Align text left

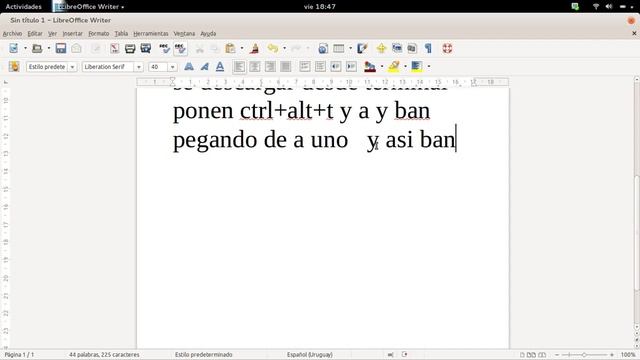tap(239, 66)
